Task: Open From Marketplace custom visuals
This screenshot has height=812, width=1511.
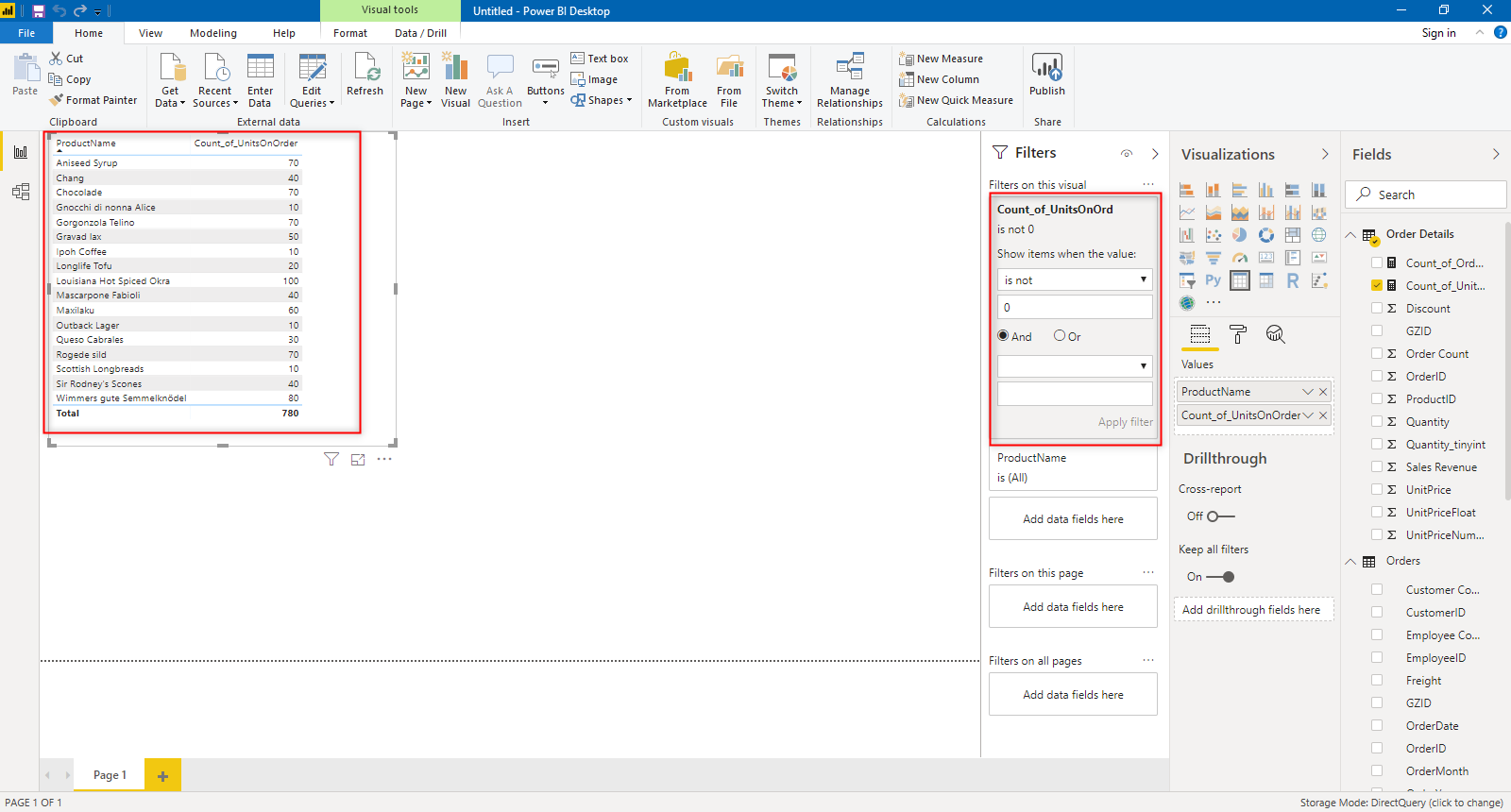Action: click(x=677, y=80)
